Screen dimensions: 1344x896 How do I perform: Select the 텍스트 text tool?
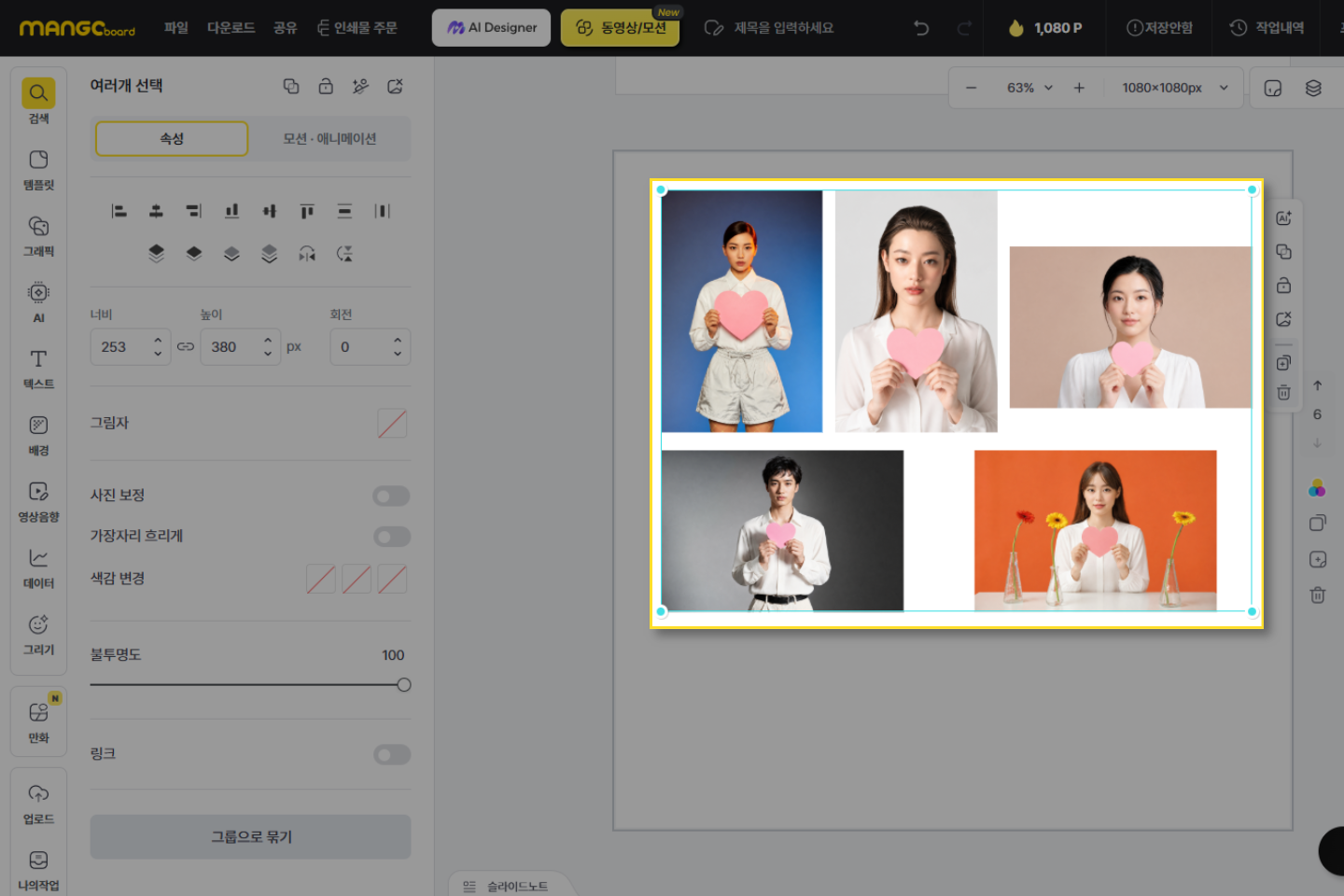tap(38, 368)
